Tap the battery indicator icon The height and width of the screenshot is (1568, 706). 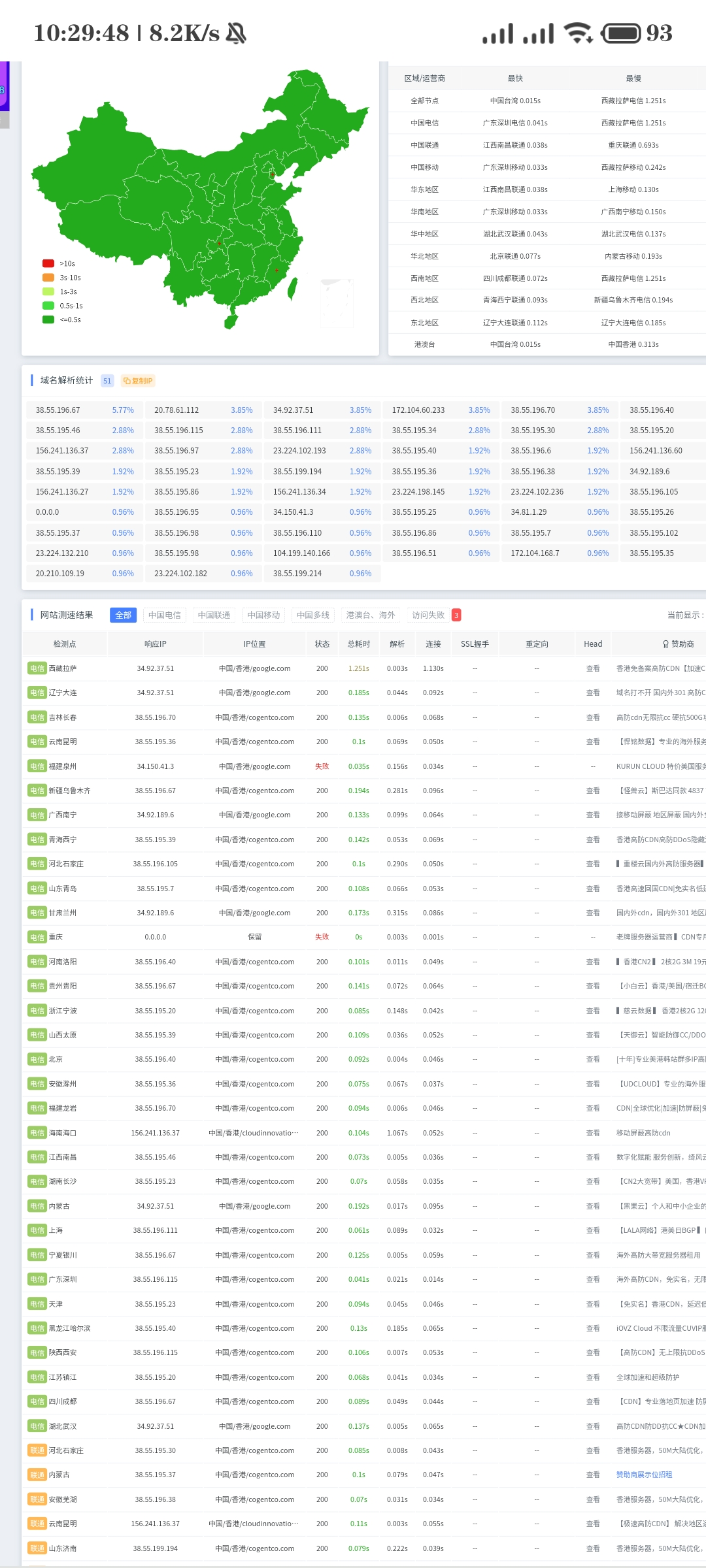(x=621, y=33)
